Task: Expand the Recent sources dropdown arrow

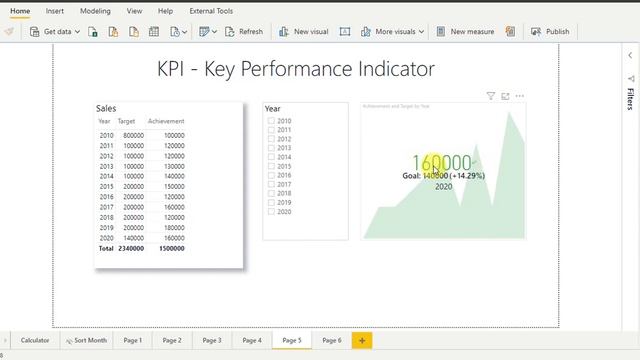Action: (x=184, y=31)
